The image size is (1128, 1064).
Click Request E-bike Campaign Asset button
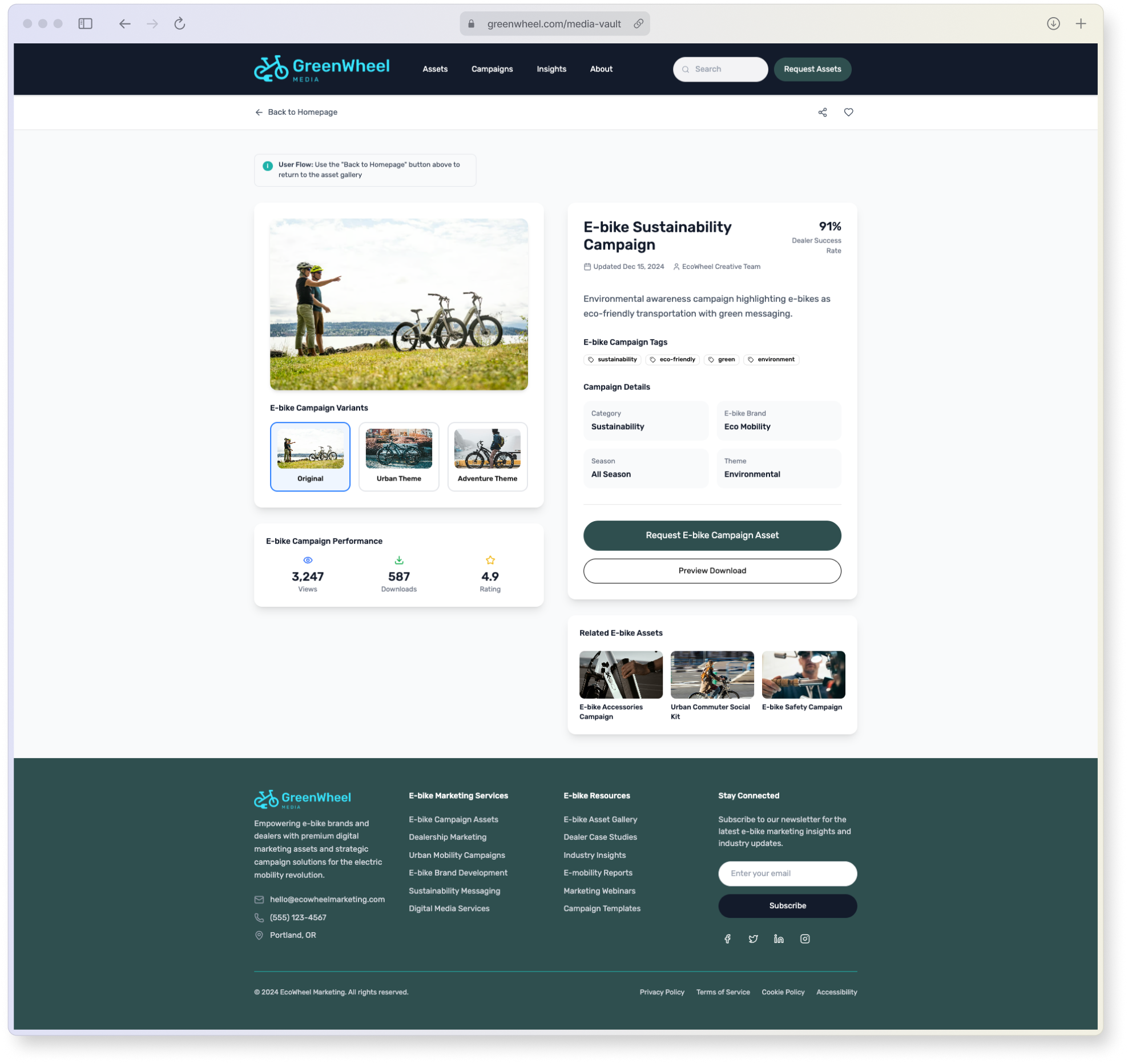click(x=712, y=535)
